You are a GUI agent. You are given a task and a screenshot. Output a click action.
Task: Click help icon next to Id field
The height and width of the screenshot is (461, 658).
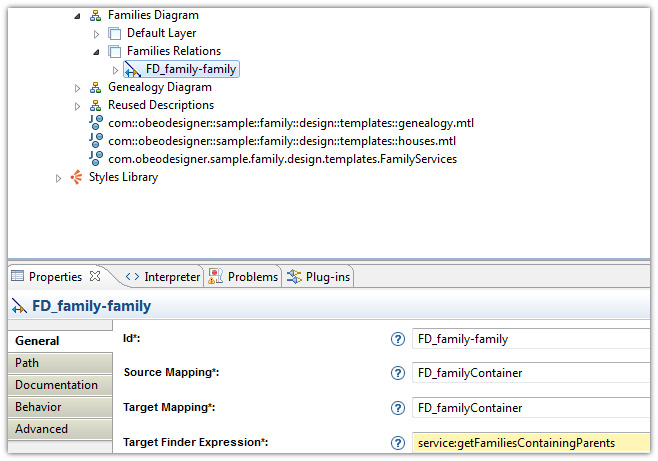coord(398,339)
